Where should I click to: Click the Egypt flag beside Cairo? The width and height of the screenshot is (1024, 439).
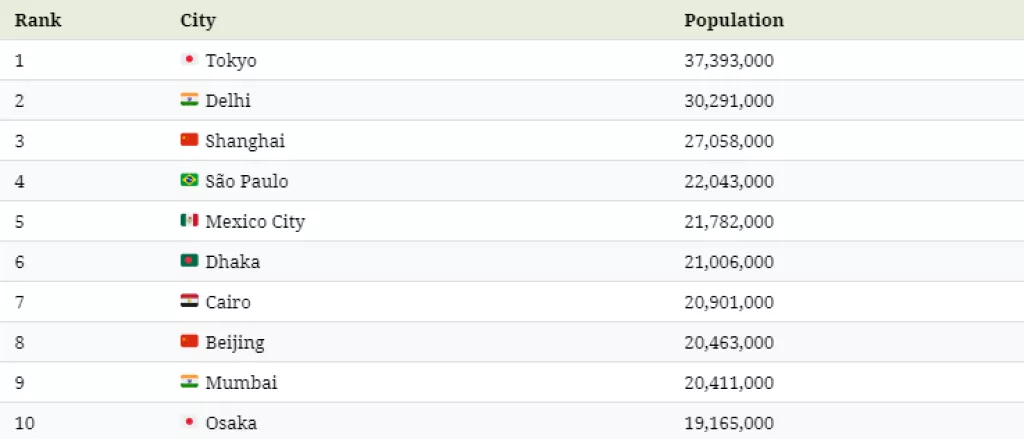click(x=189, y=301)
